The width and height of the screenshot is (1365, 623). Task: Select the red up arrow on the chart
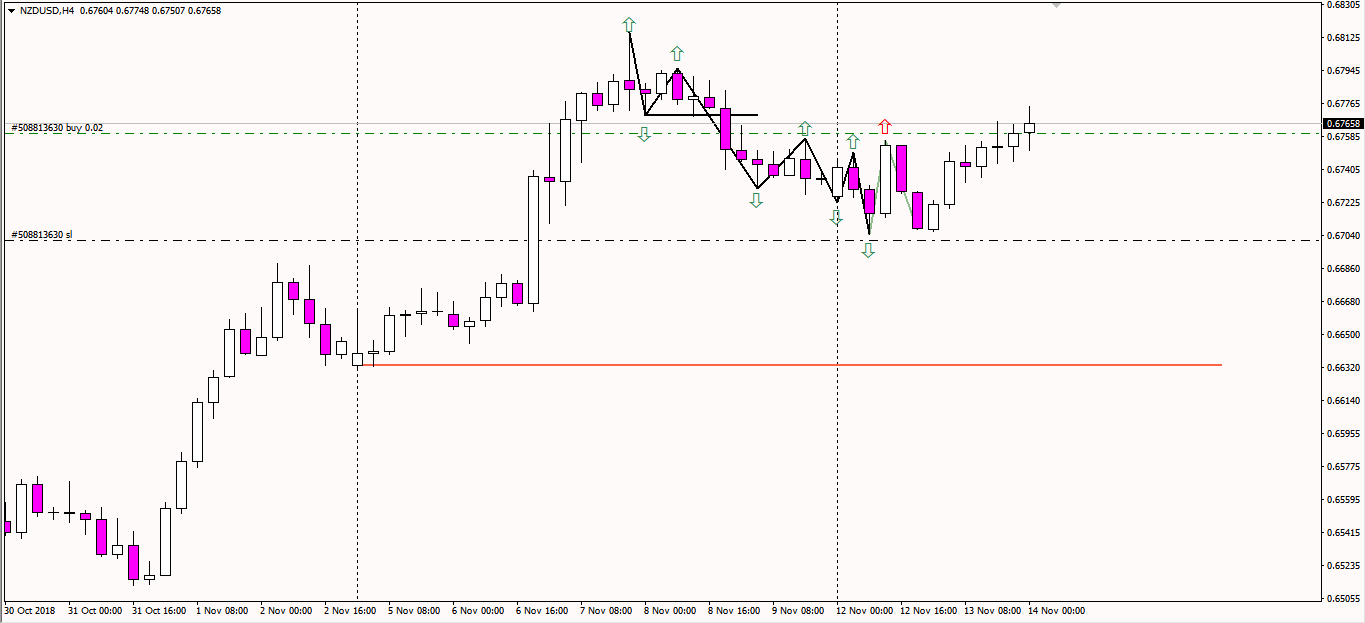pos(884,126)
